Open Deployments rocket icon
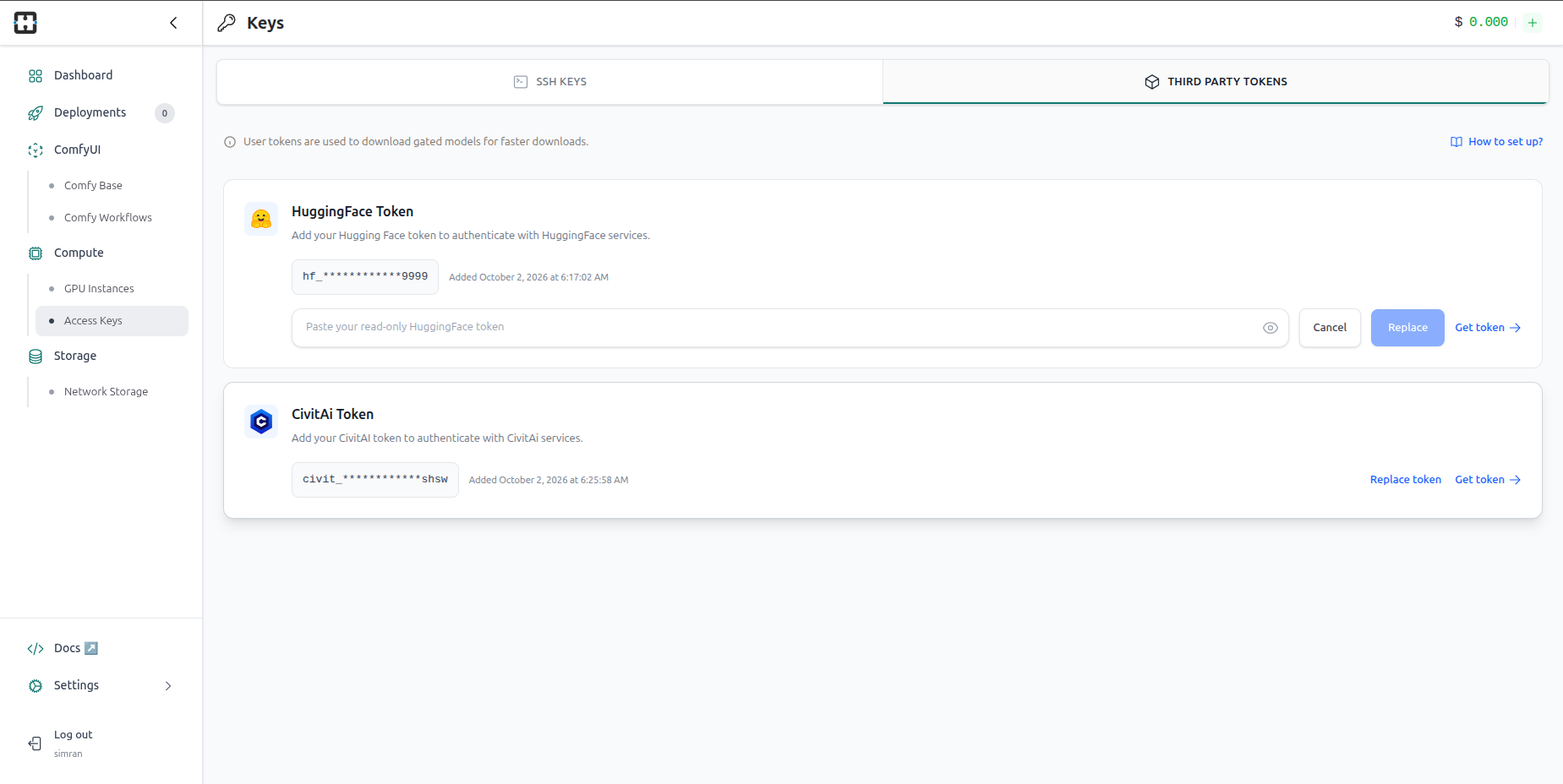Viewport: 1563px width, 784px height. [36, 113]
